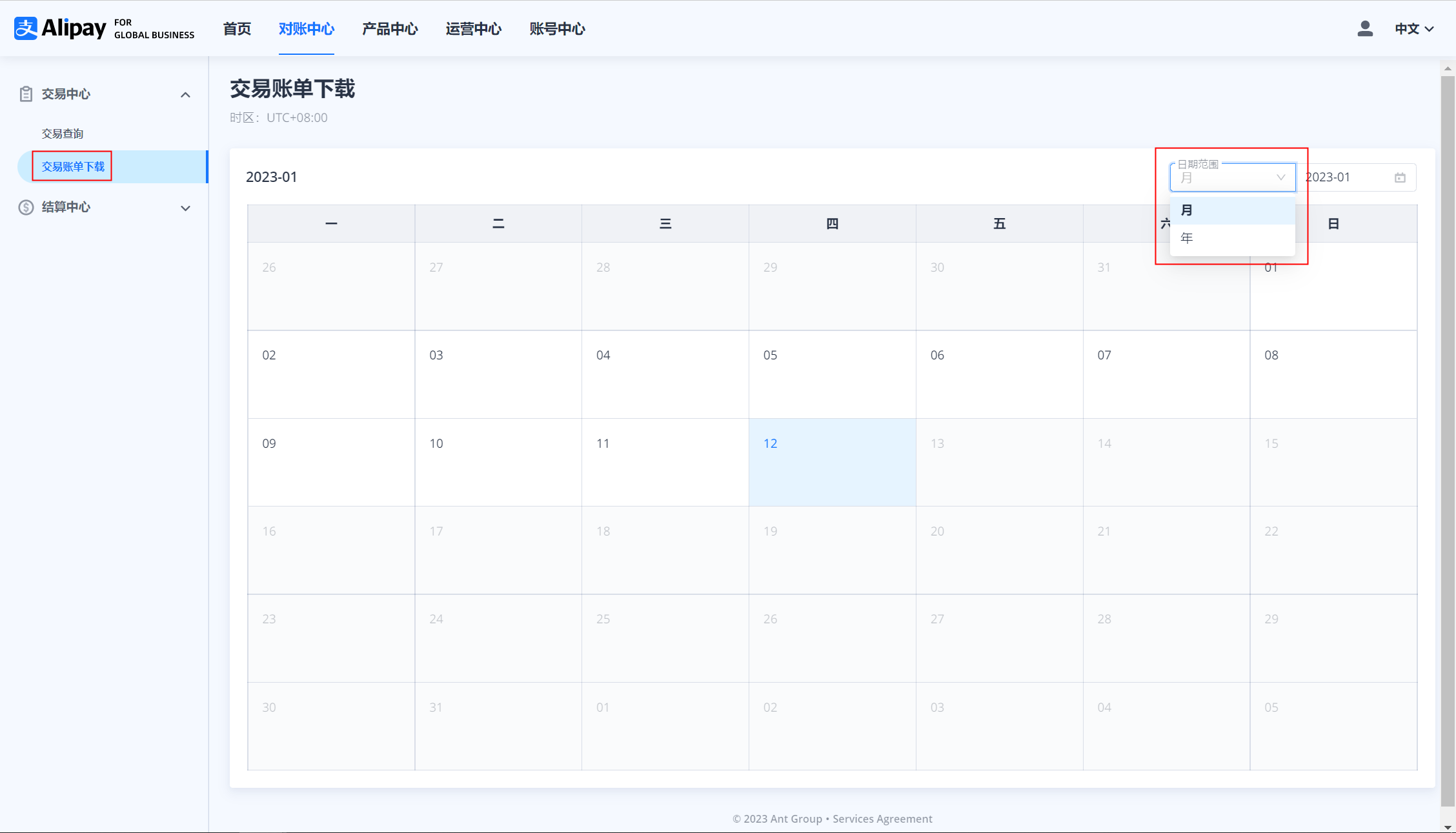
Task: Click the calendar icon in date field
Action: point(1400,177)
